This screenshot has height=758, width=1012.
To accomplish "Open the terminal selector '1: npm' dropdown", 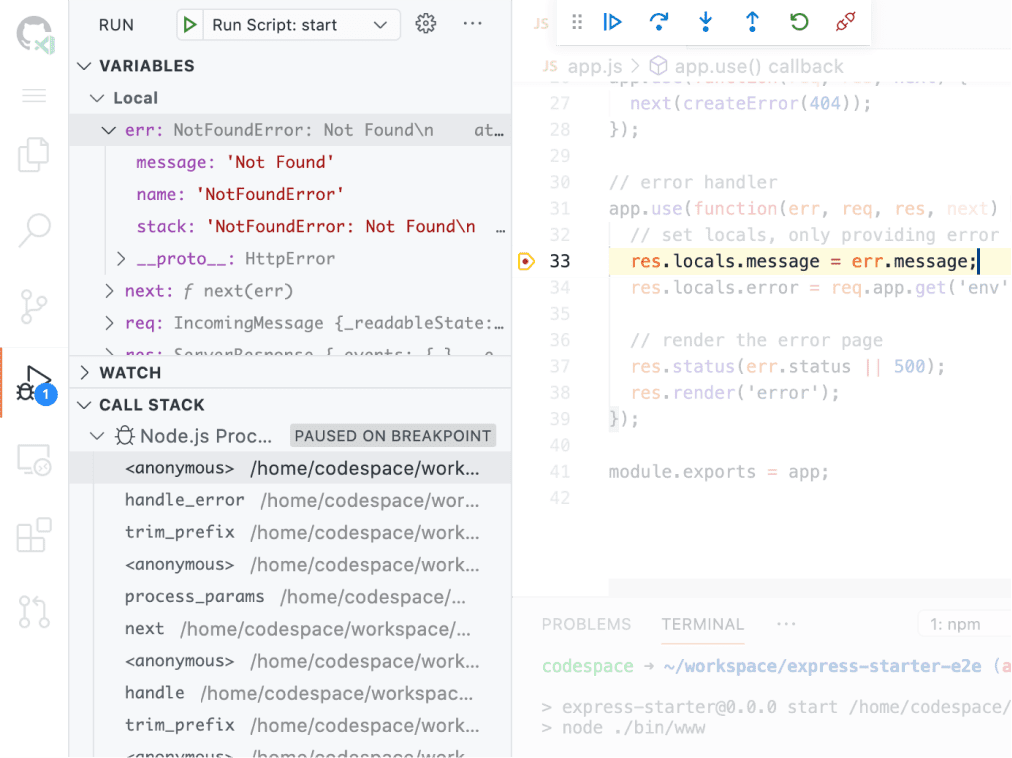I will pyautogui.click(x=964, y=624).
